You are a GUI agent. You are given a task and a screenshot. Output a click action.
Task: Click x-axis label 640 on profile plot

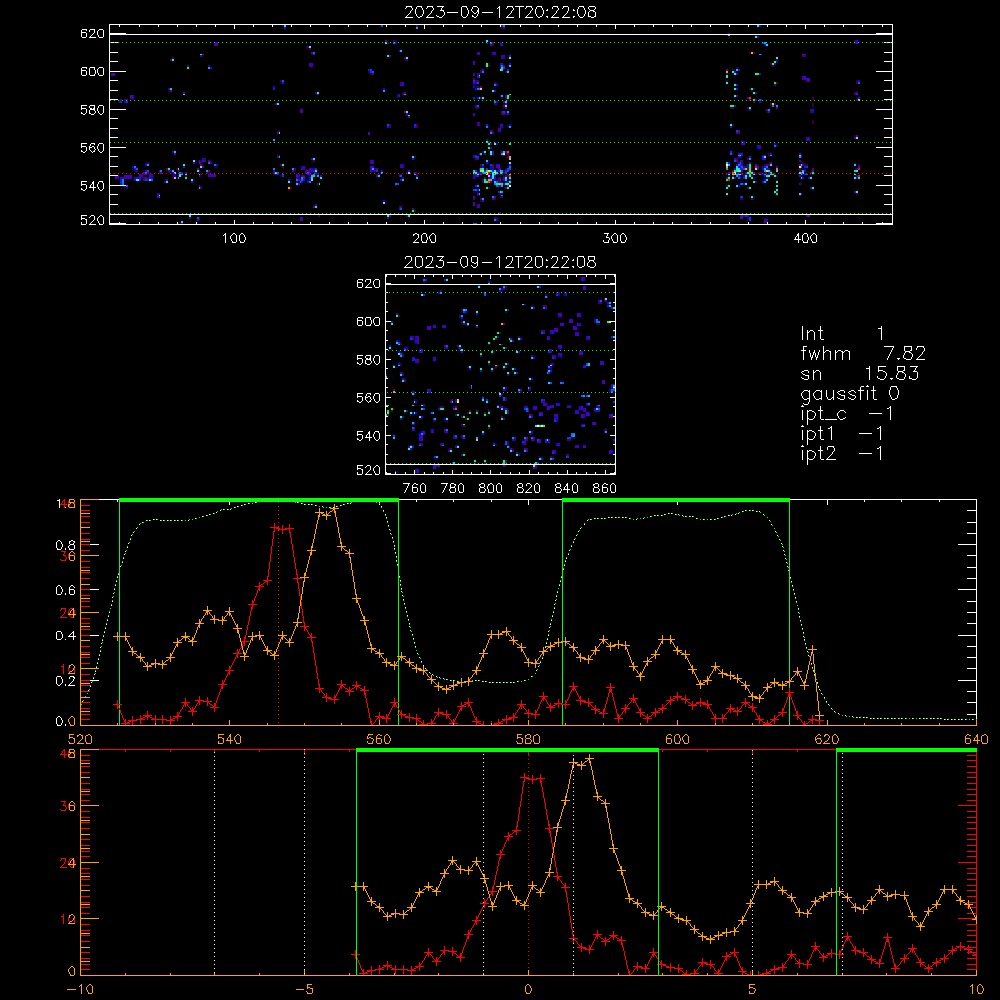(x=976, y=740)
